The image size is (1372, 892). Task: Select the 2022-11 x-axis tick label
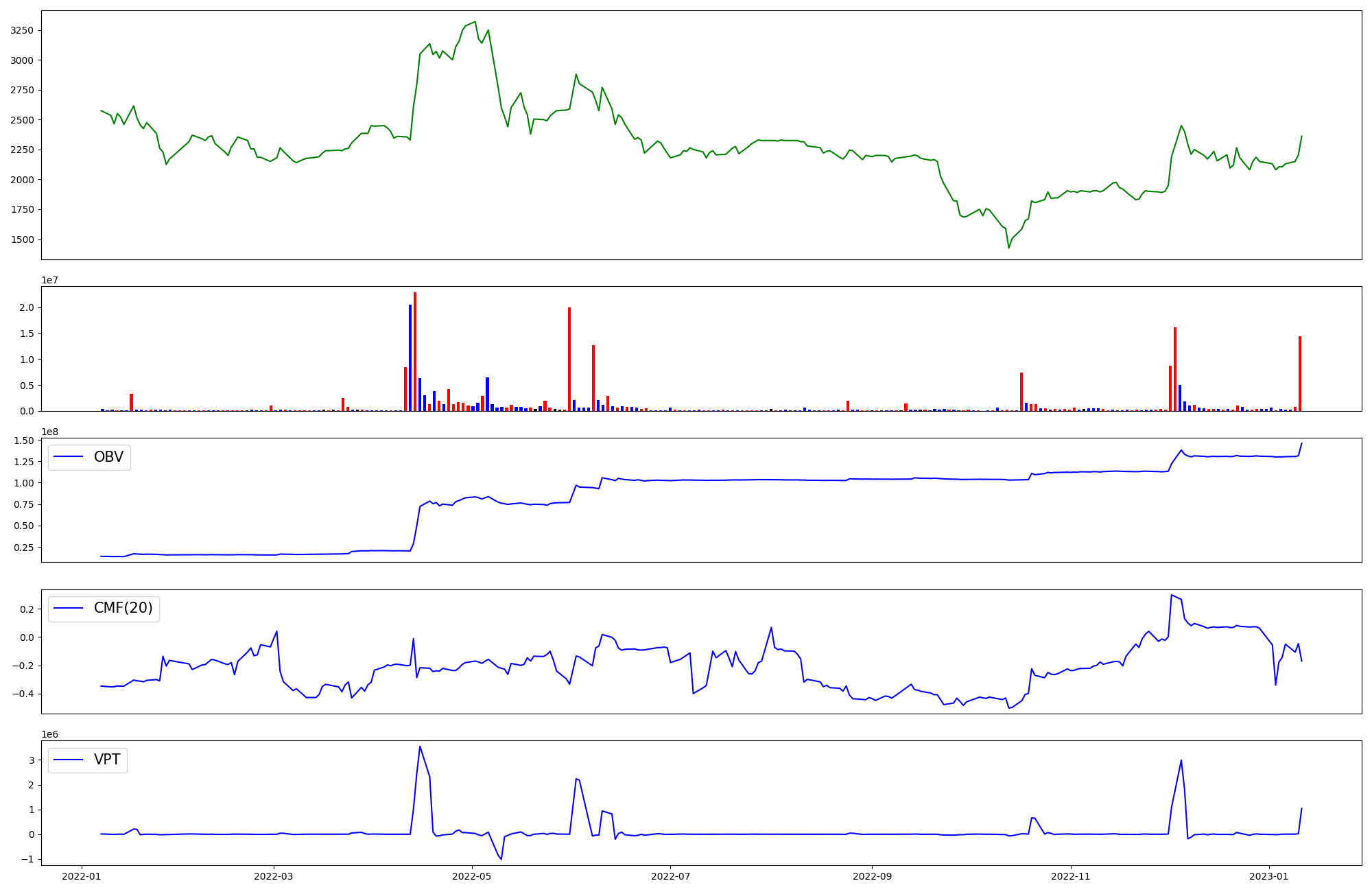pos(1070,876)
